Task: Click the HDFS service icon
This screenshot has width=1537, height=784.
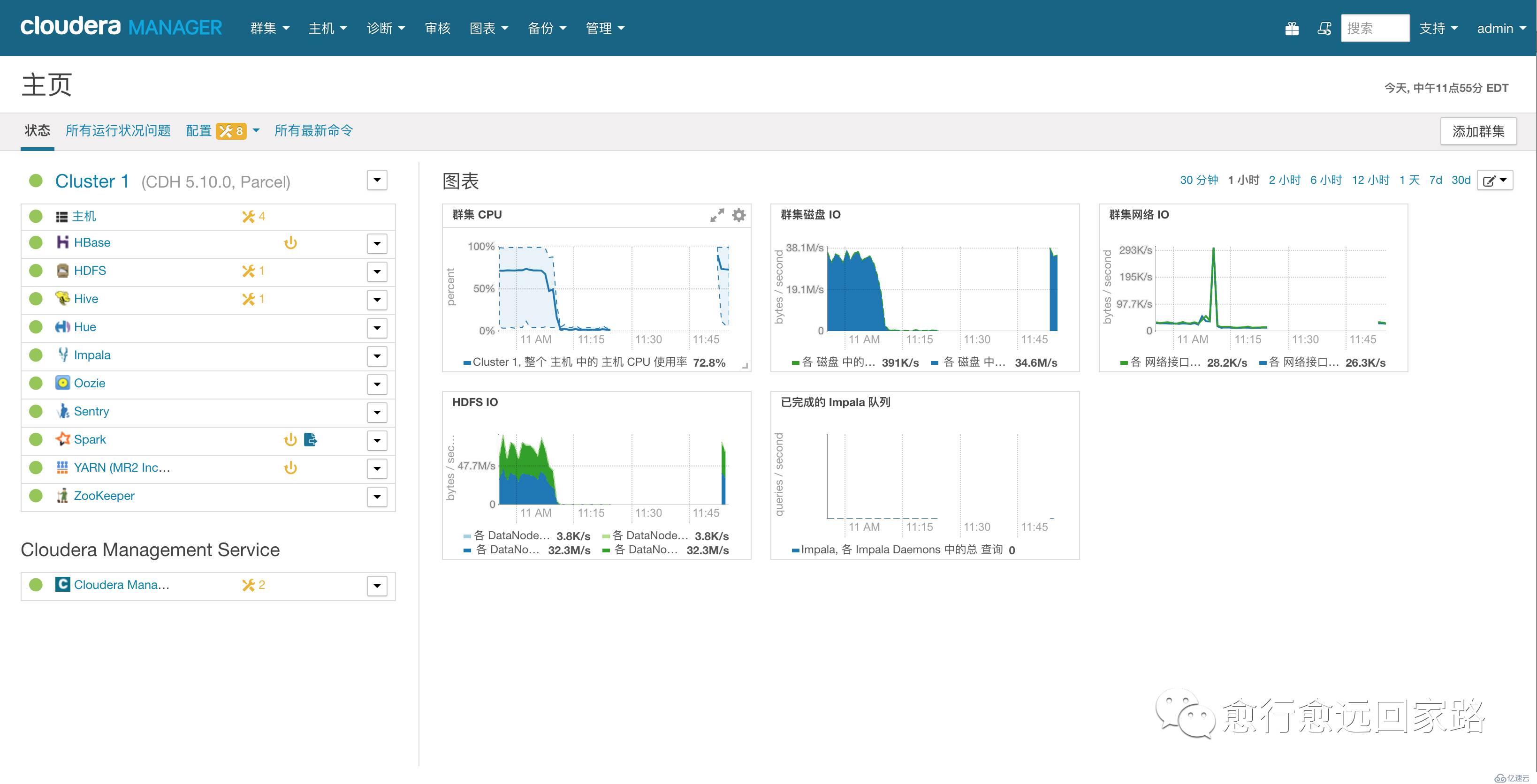Action: [x=62, y=270]
